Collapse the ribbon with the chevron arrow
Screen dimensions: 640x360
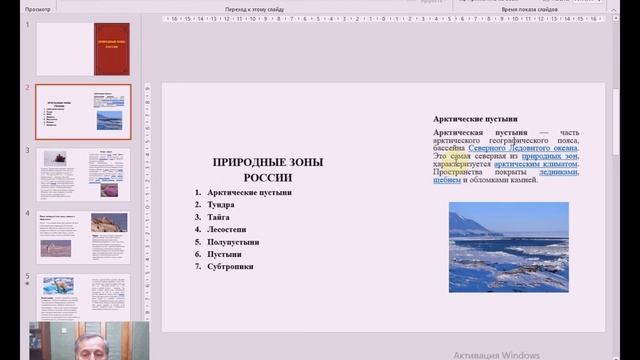(614, 10)
